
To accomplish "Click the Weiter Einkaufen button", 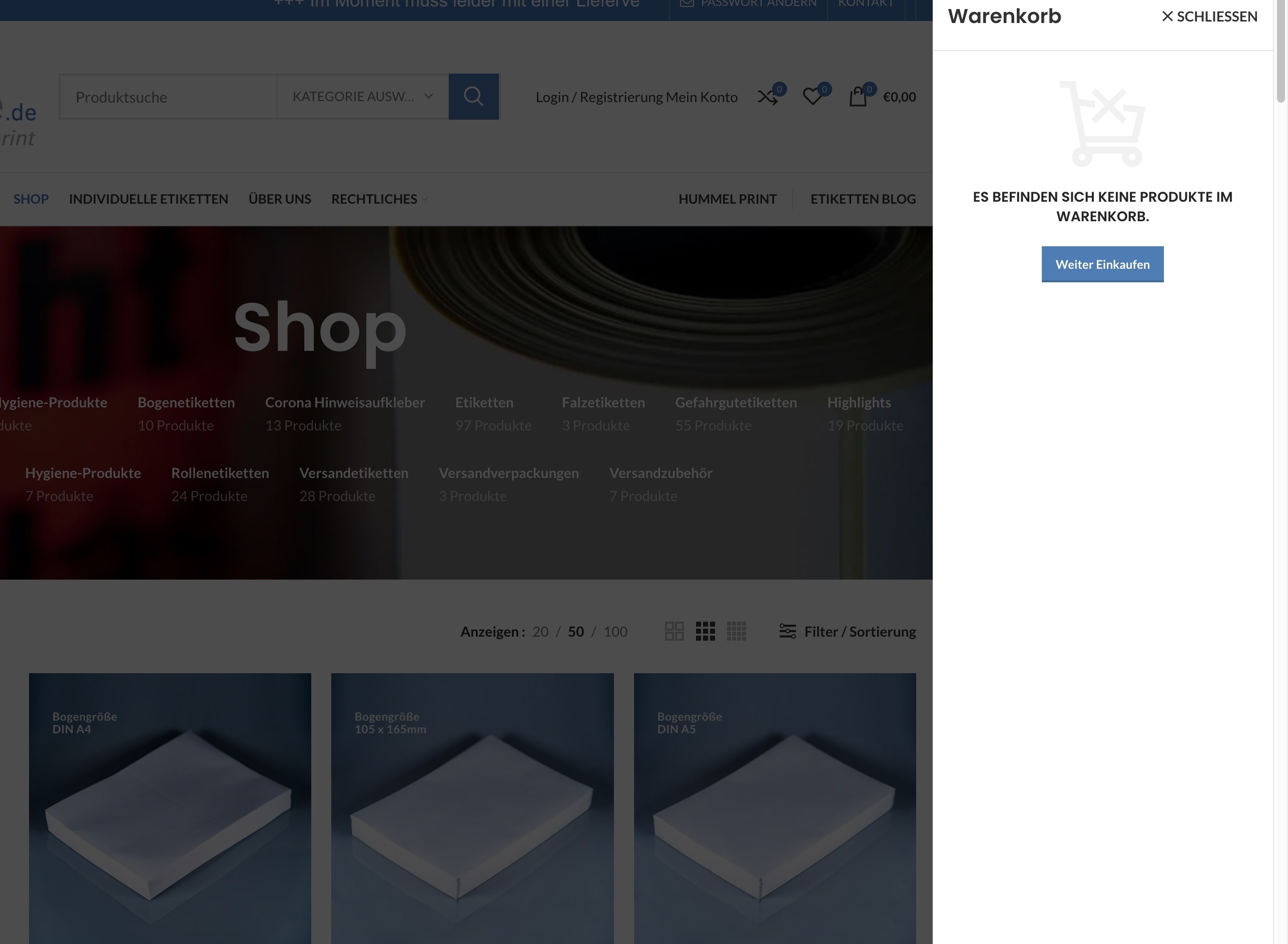I will pyautogui.click(x=1102, y=265).
